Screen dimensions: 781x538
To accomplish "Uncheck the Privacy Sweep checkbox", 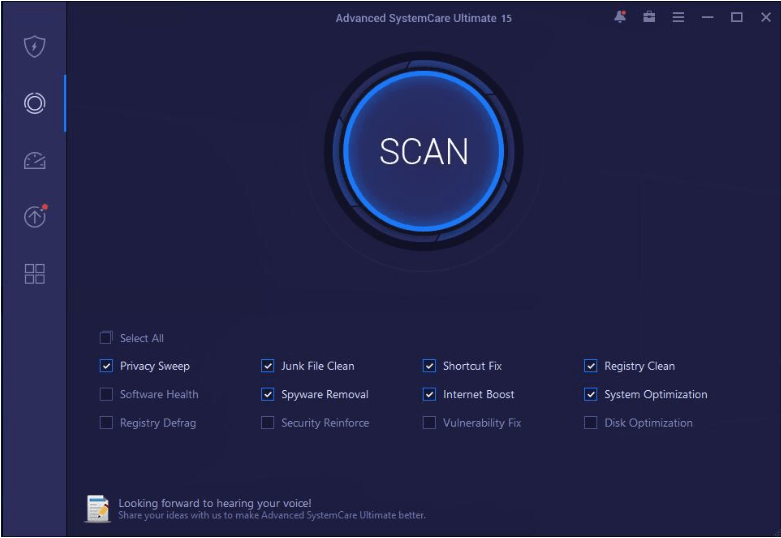I will [x=106, y=366].
